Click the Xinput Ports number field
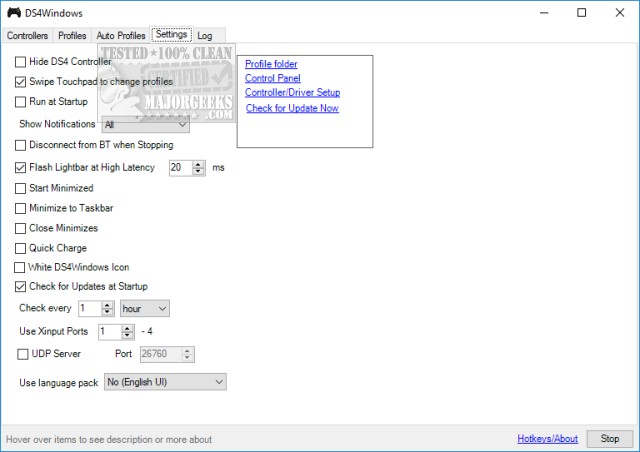The height and width of the screenshot is (452, 640). (110, 332)
